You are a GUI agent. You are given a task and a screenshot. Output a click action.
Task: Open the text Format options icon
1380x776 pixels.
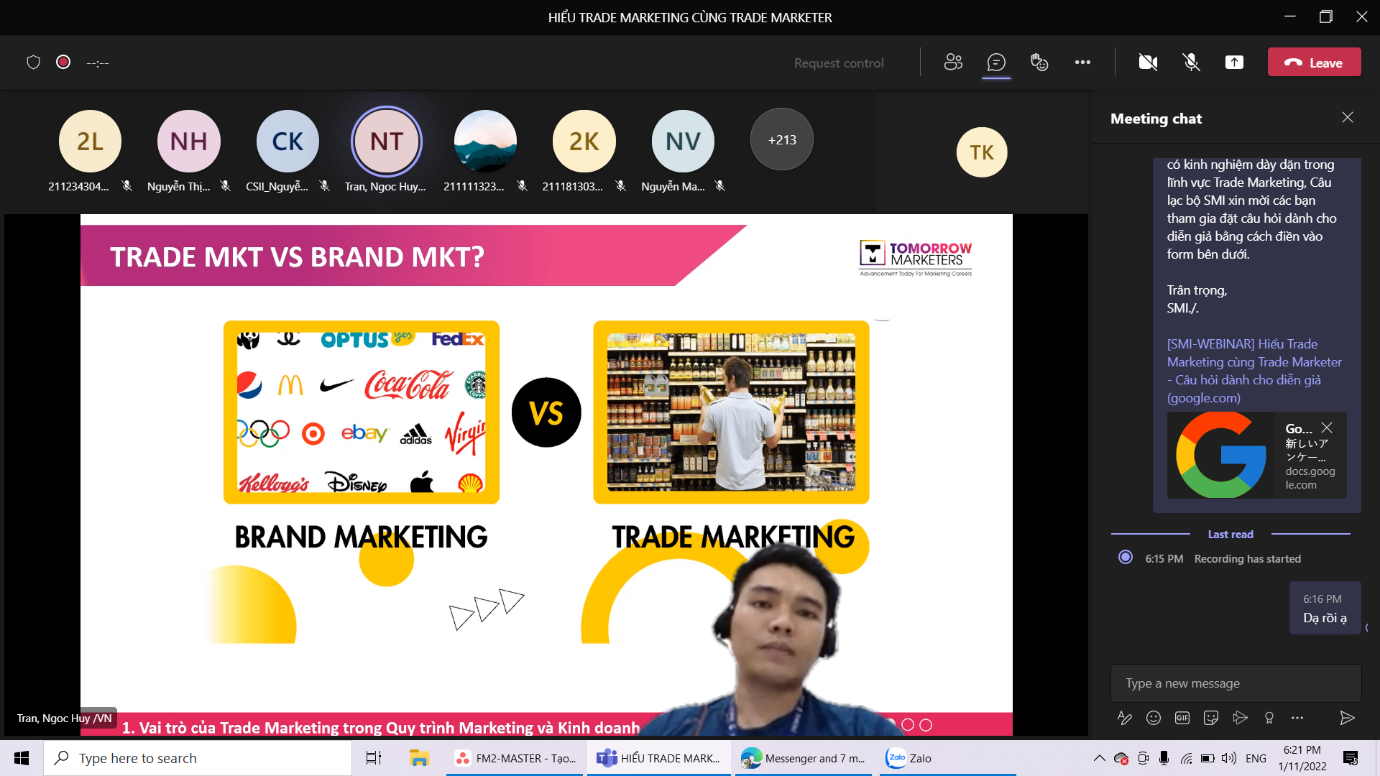click(1124, 718)
